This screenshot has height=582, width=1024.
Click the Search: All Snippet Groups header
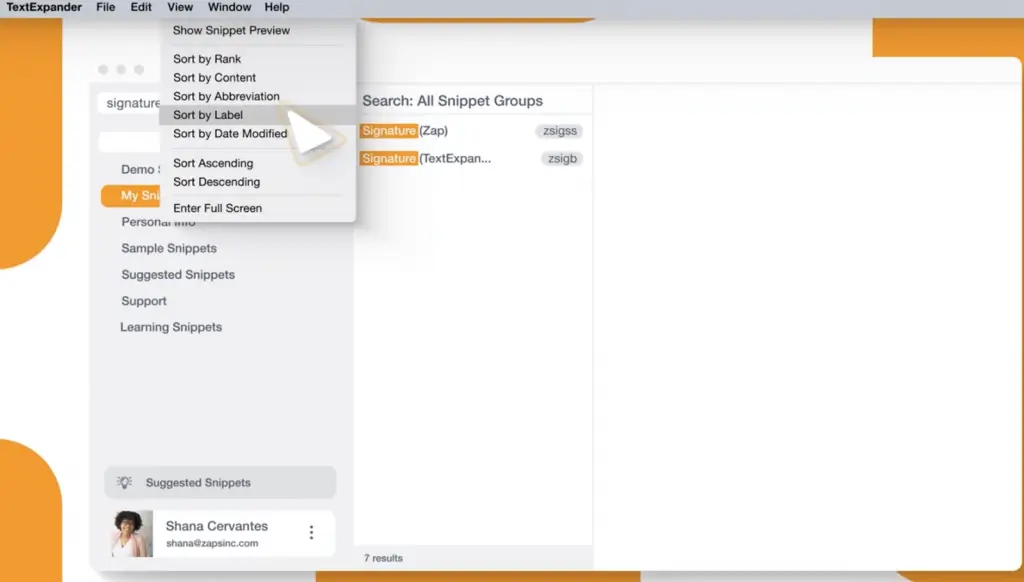(x=453, y=101)
